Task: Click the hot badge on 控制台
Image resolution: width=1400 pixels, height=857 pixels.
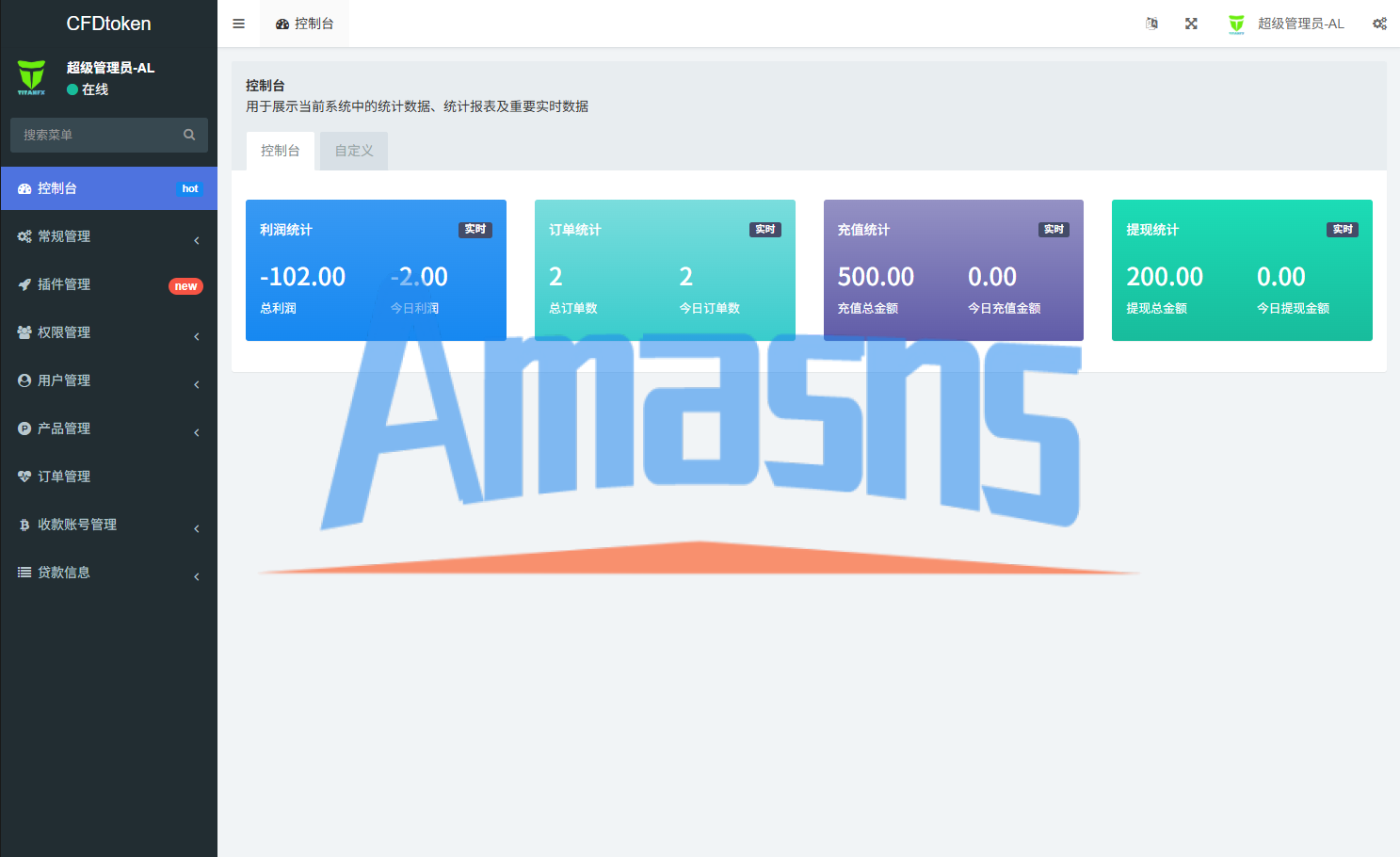Action: (x=190, y=188)
